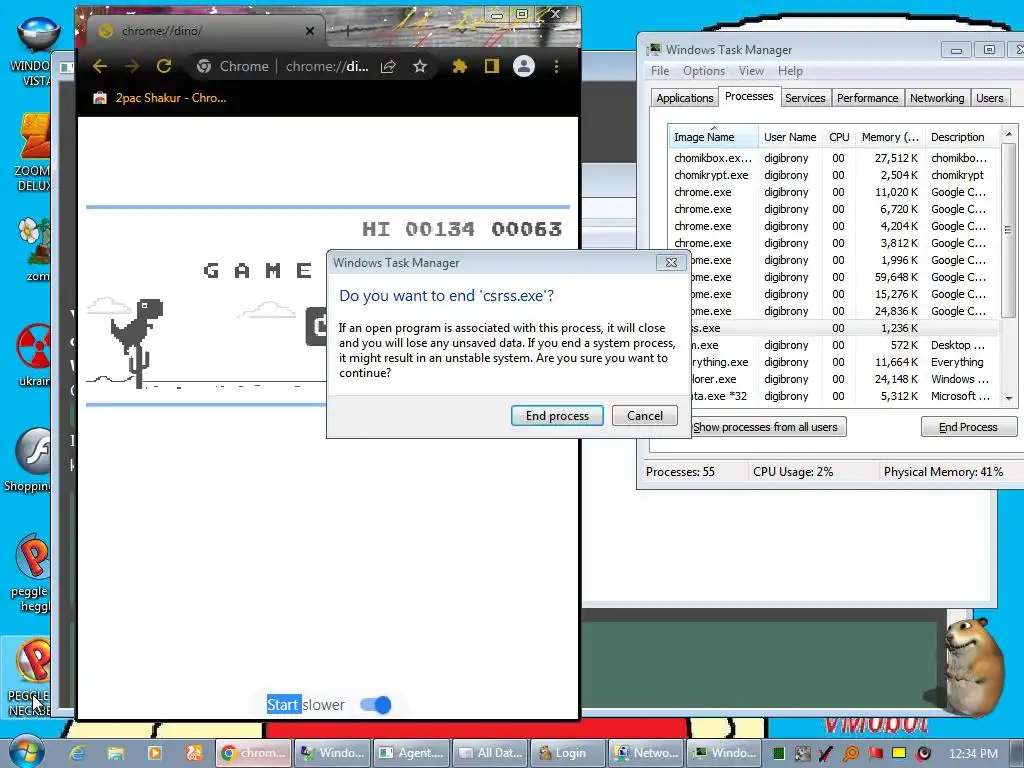
Task: Open Chrome side panel icon
Action: 492,66
